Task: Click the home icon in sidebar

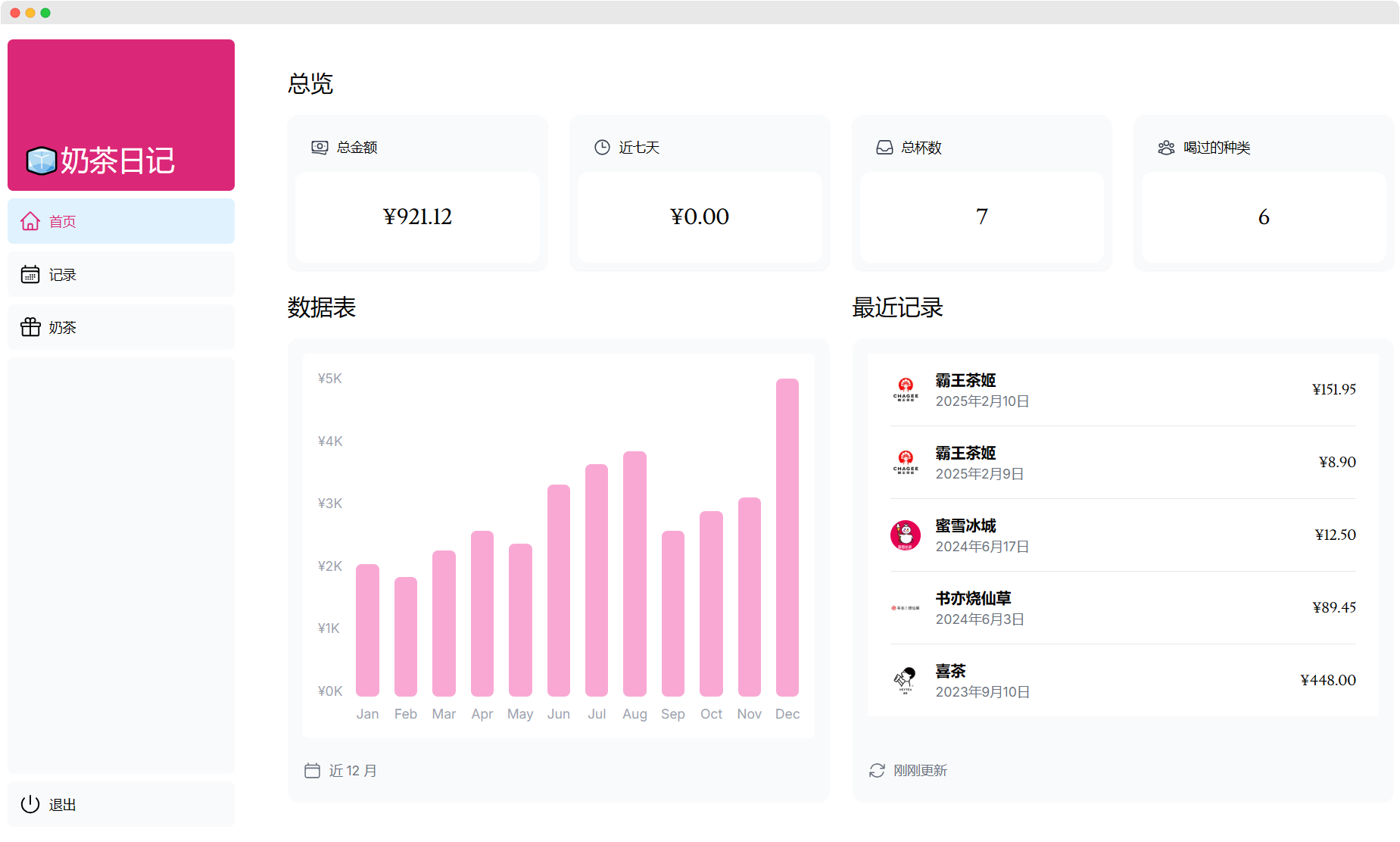Action: click(x=30, y=221)
